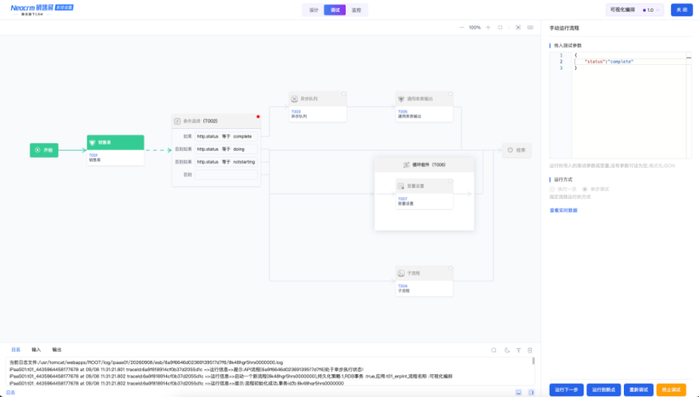Click the minimap icon in canvas toolbar
The image size is (700, 397).
530,28
